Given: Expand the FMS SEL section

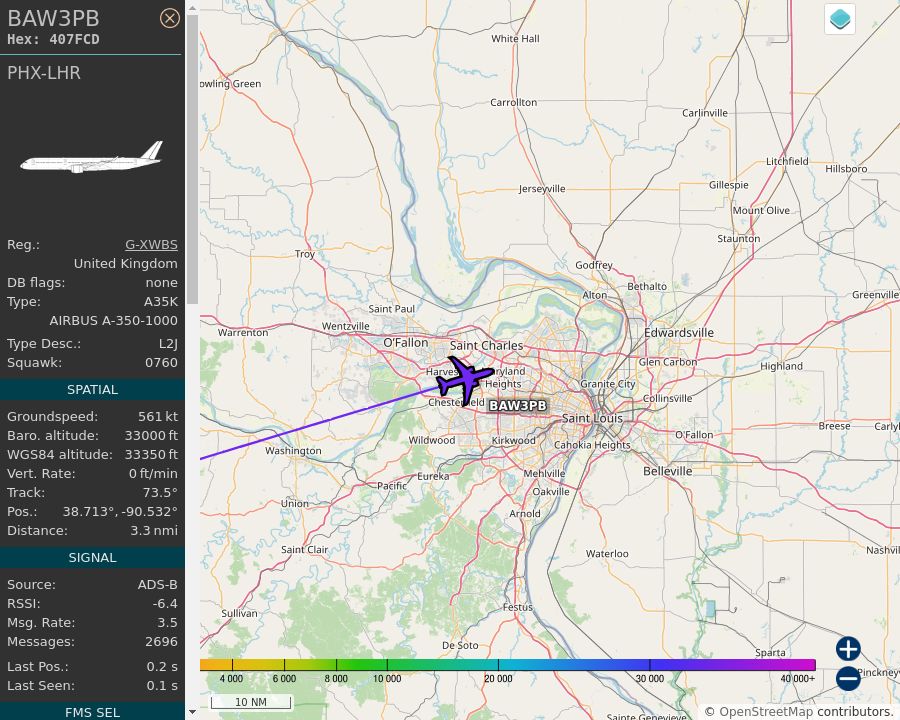Looking at the screenshot, I should click(92, 712).
